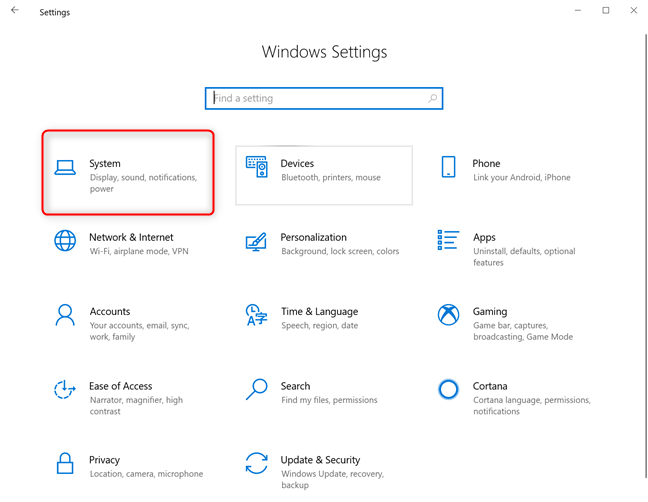Open the Search settings category label
The height and width of the screenshot is (502, 648).
click(295, 386)
